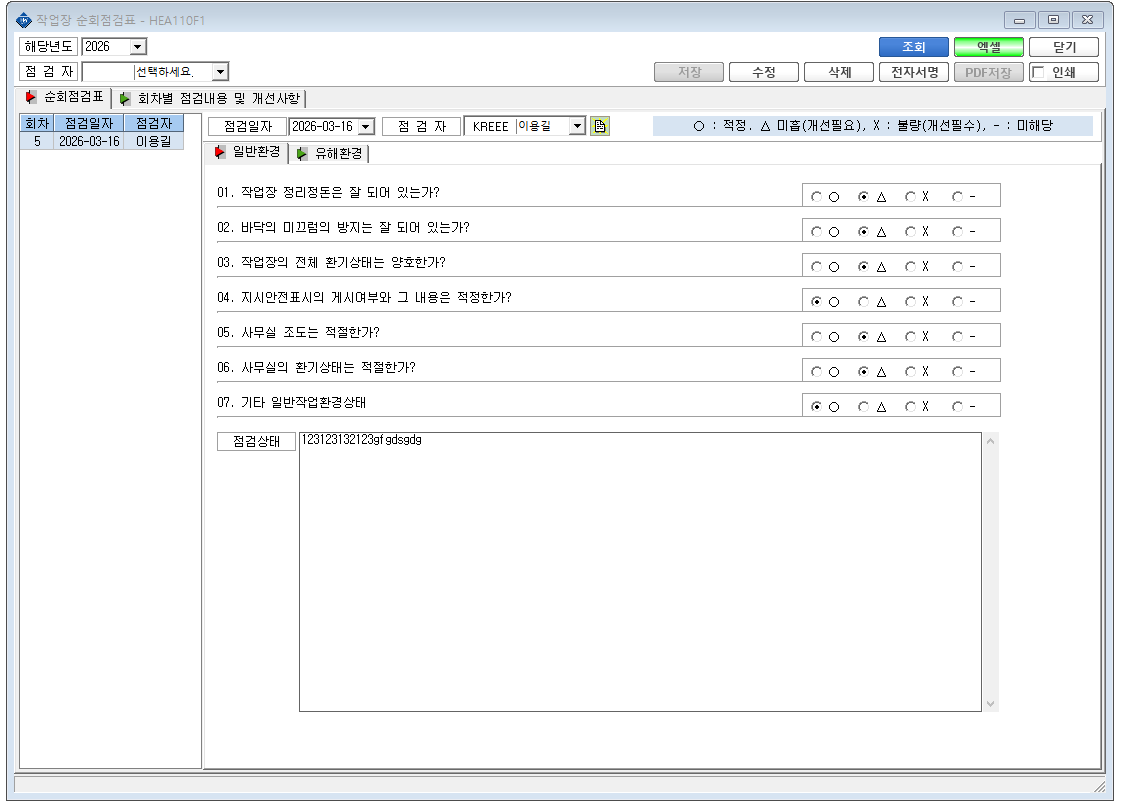Click the 전자서명 button
The height and width of the screenshot is (804, 1124).
click(x=913, y=72)
